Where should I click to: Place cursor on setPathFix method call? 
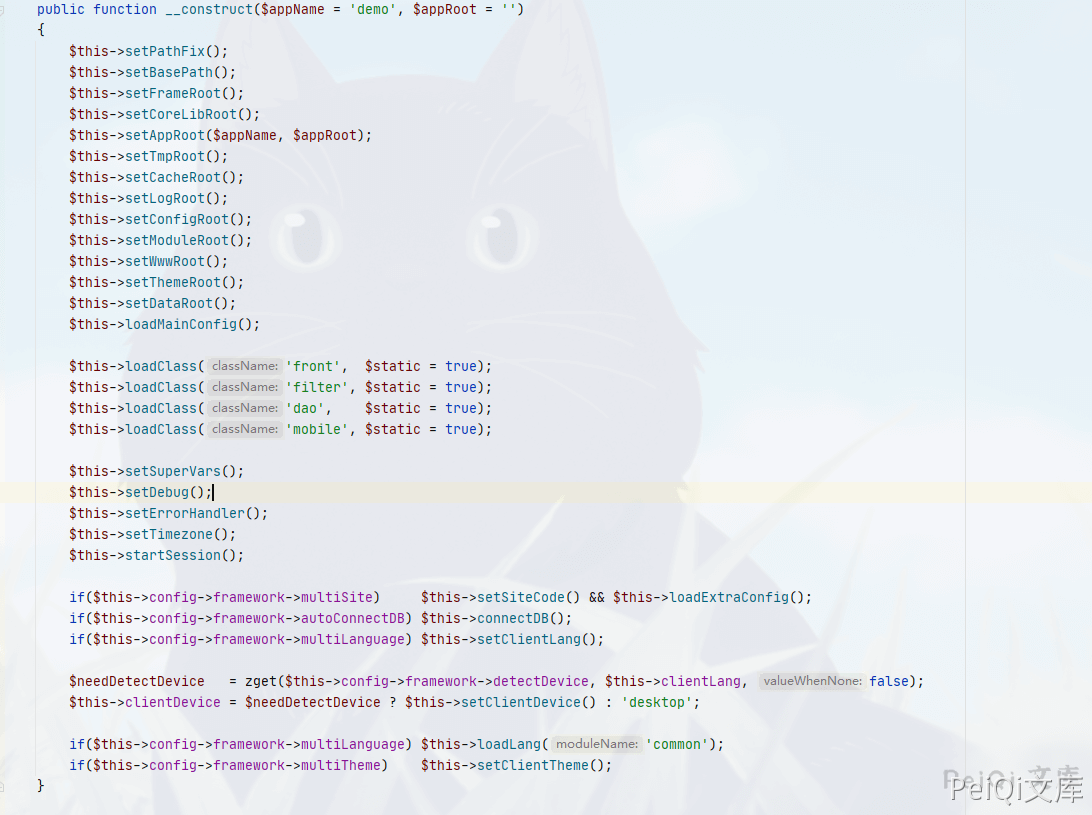[165, 52]
